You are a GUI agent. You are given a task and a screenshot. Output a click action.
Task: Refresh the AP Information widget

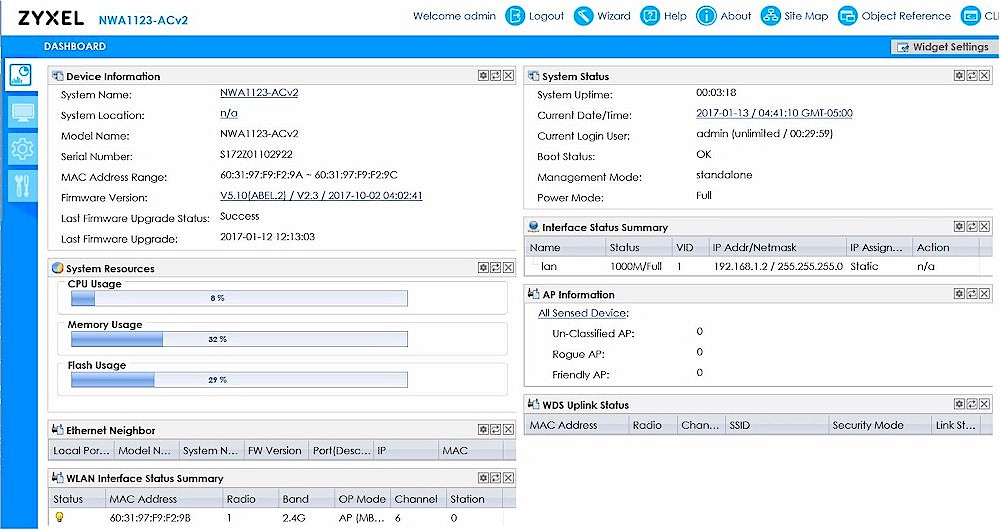pos(972,293)
